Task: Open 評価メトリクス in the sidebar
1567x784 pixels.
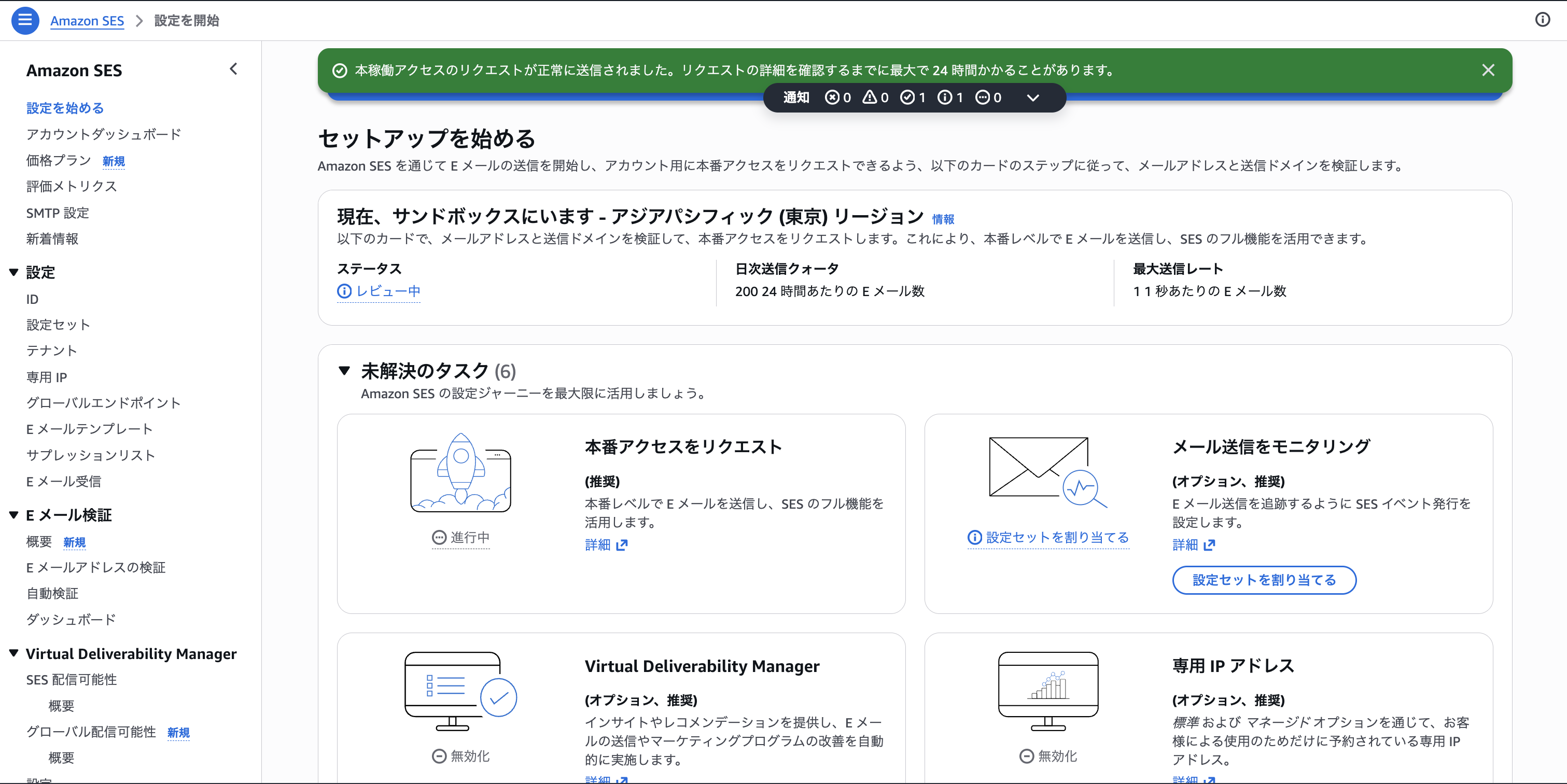Action: click(71, 187)
